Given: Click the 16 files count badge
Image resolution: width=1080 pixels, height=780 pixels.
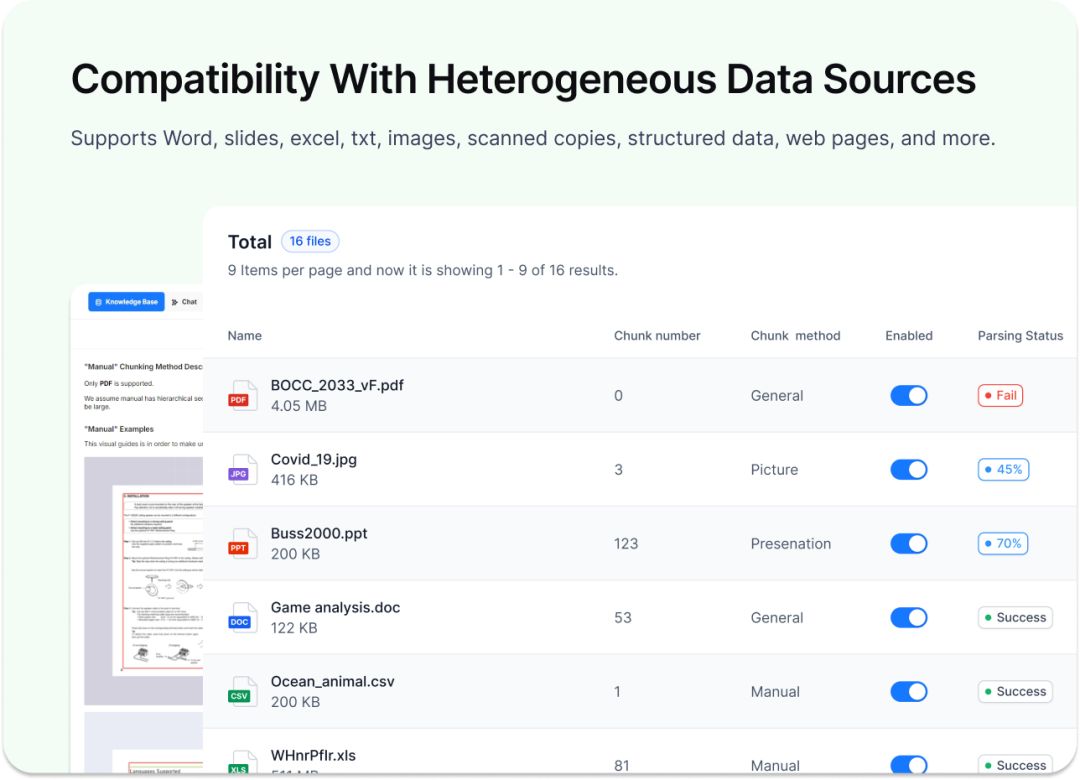Looking at the screenshot, I should 310,241.
